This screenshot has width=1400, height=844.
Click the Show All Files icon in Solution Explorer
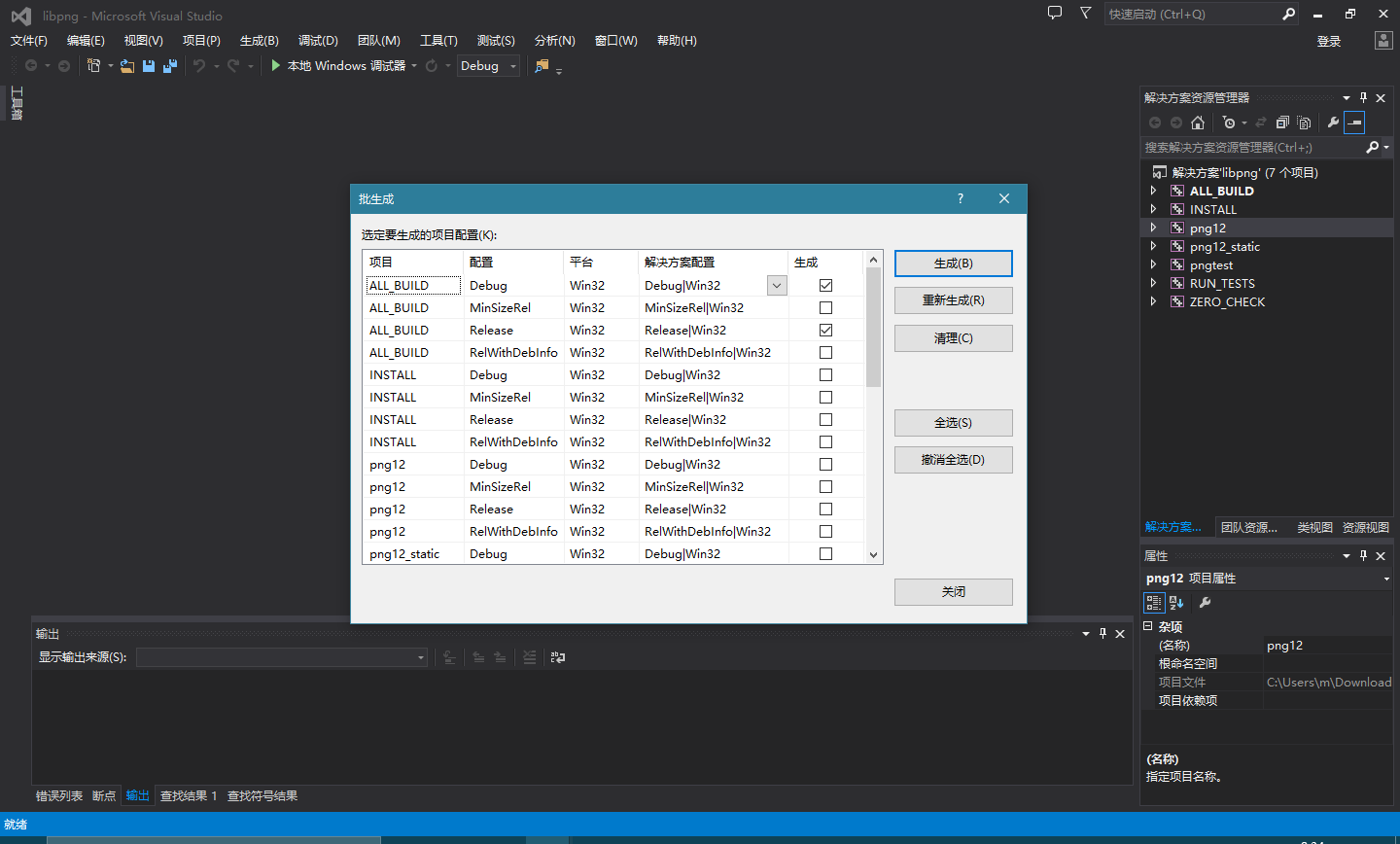coord(1305,123)
